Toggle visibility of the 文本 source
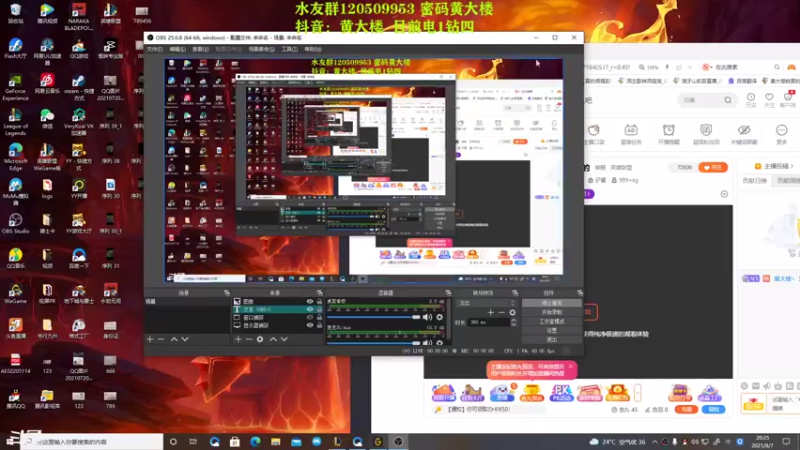Viewport: 800px width, 450px height. pos(310,309)
